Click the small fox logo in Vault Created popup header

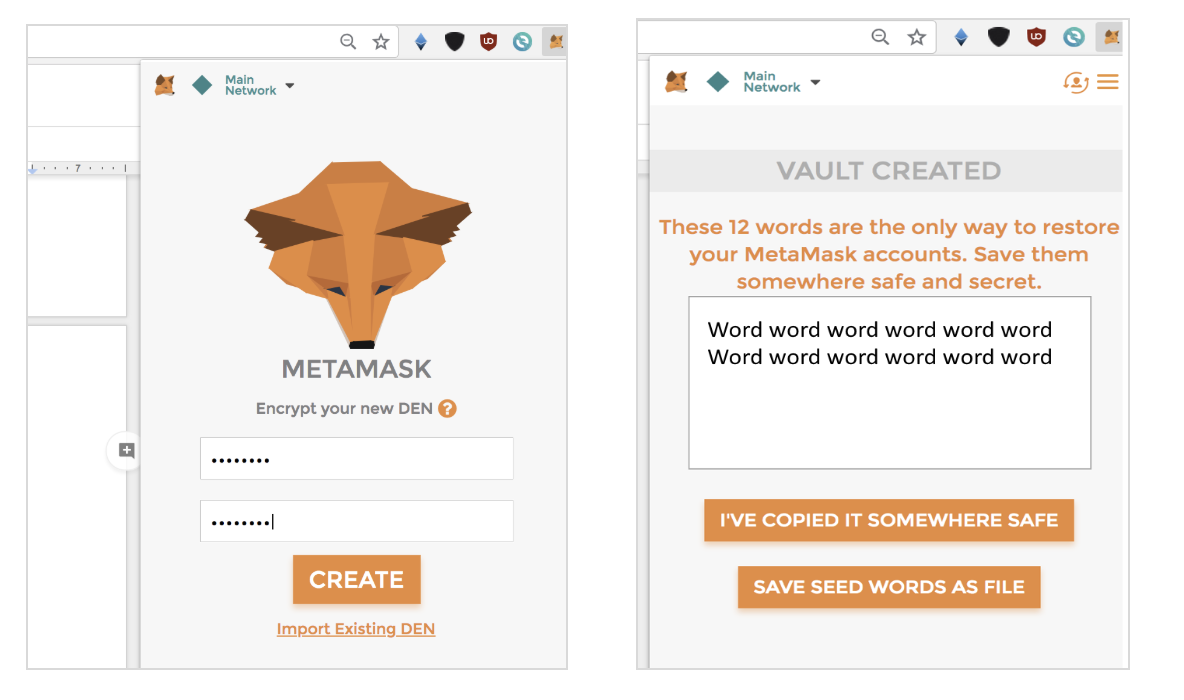(x=677, y=82)
